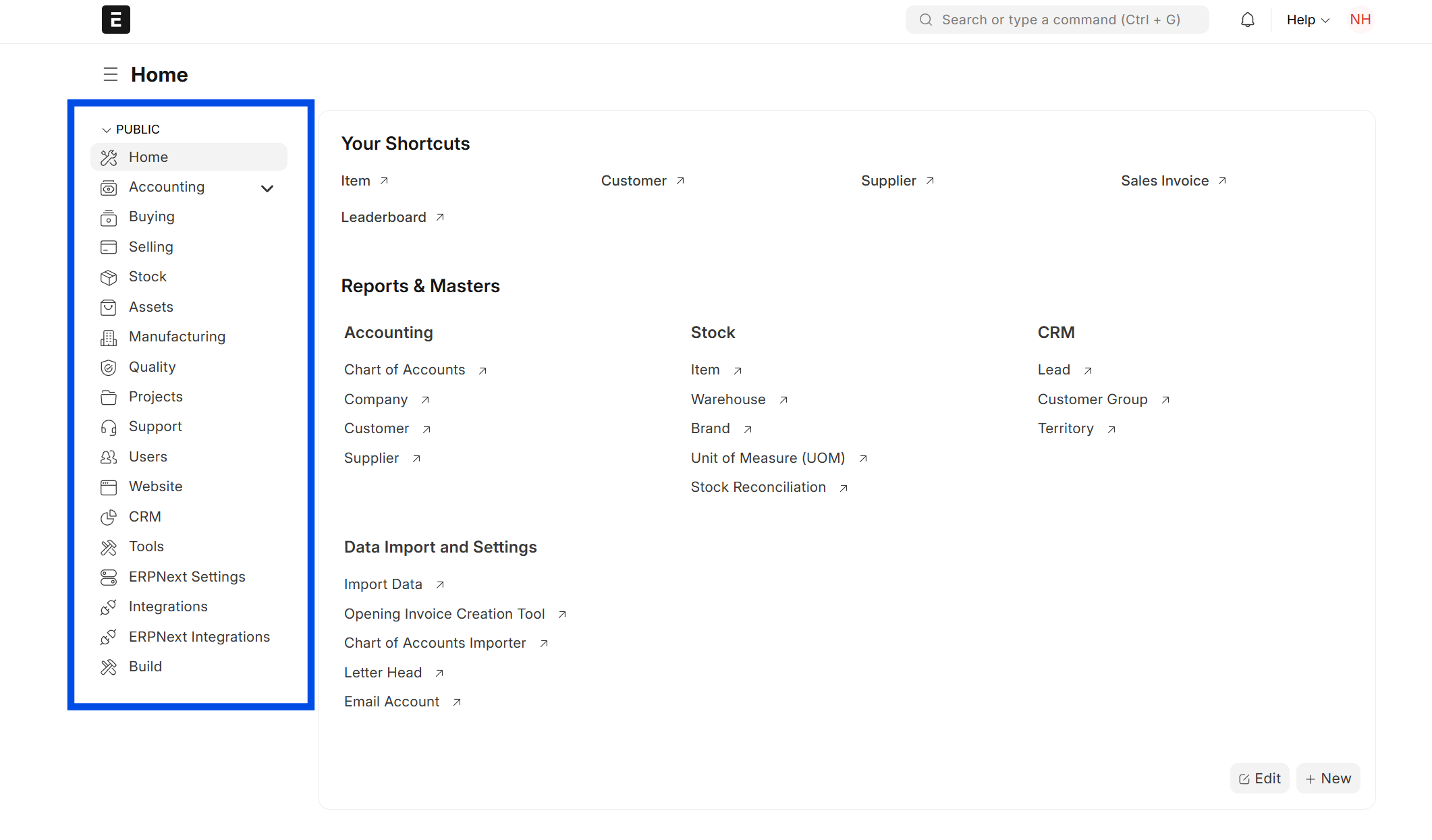
Task: Toggle sidebar with hamburger menu icon
Action: click(x=110, y=74)
